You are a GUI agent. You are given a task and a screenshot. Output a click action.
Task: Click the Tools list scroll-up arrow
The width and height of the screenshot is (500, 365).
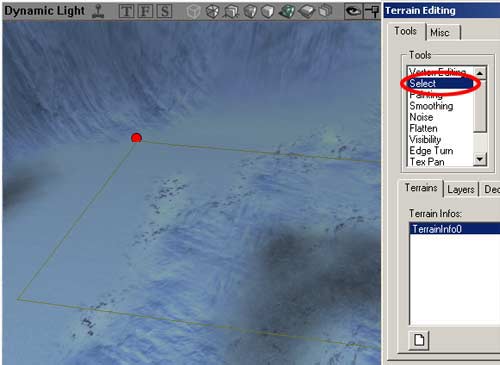tap(480, 73)
